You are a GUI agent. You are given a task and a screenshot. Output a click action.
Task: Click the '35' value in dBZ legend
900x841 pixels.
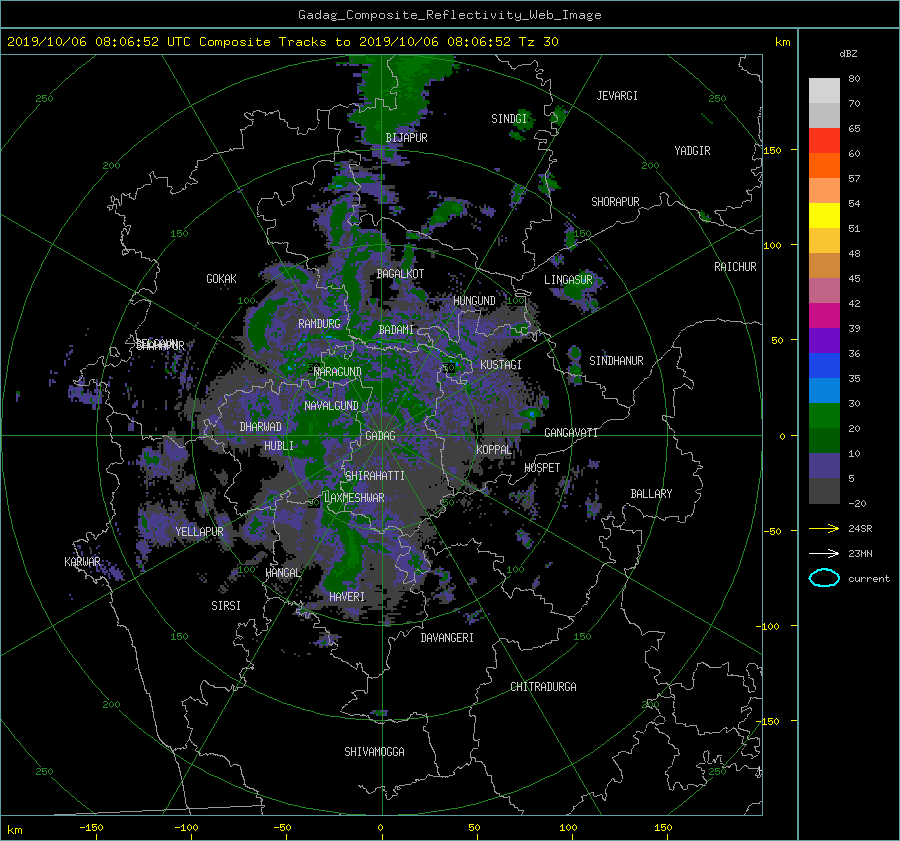point(854,378)
